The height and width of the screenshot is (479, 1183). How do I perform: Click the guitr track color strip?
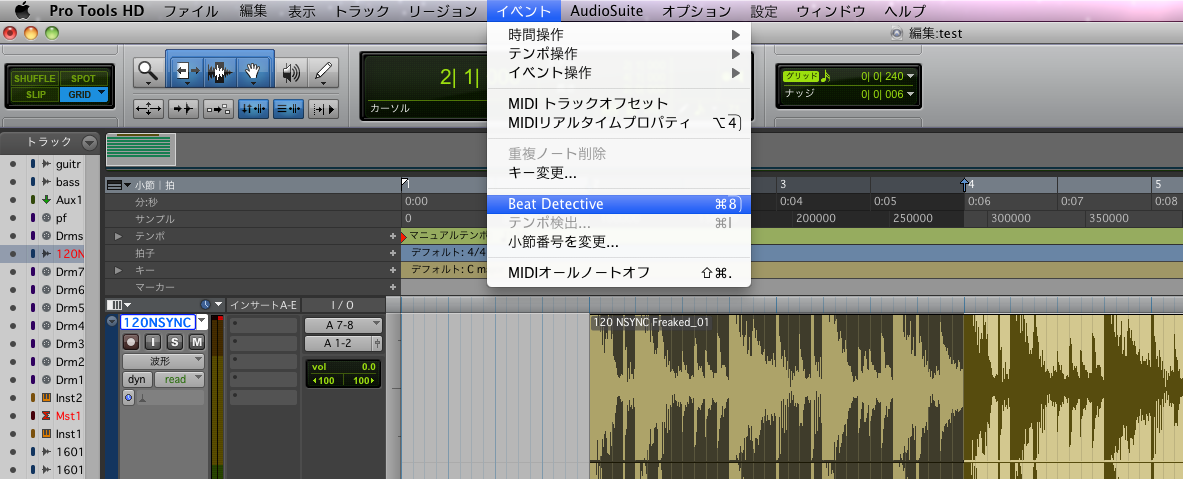pyautogui.click(x=33, y=164)
